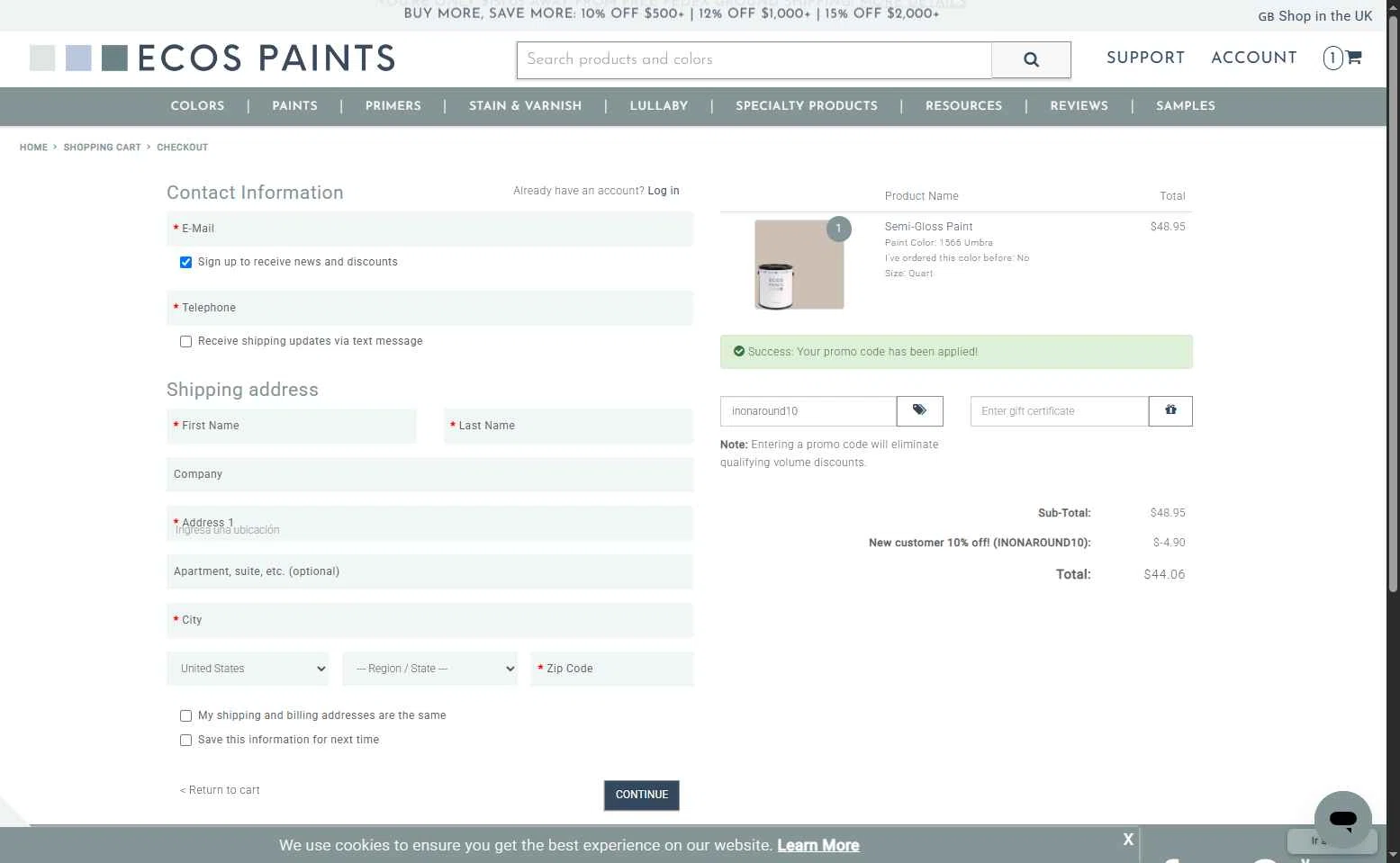Click the Semi-Gloss Paint product thumbnail

pos(799,265)
